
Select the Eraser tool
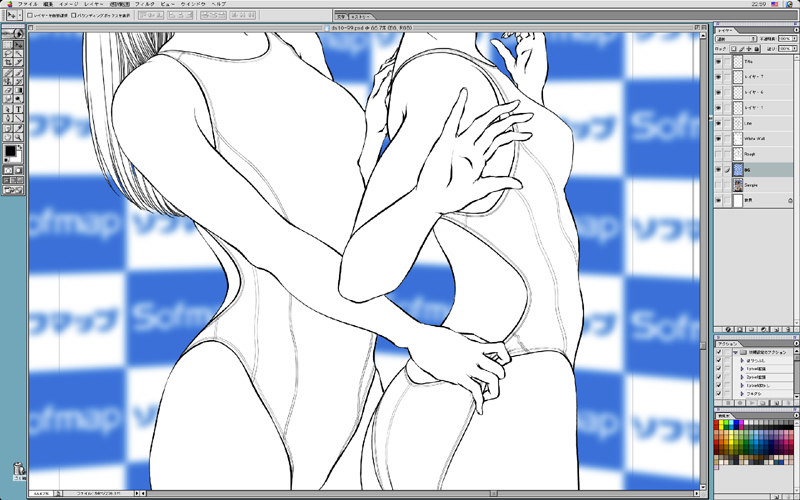coord(8,90)
